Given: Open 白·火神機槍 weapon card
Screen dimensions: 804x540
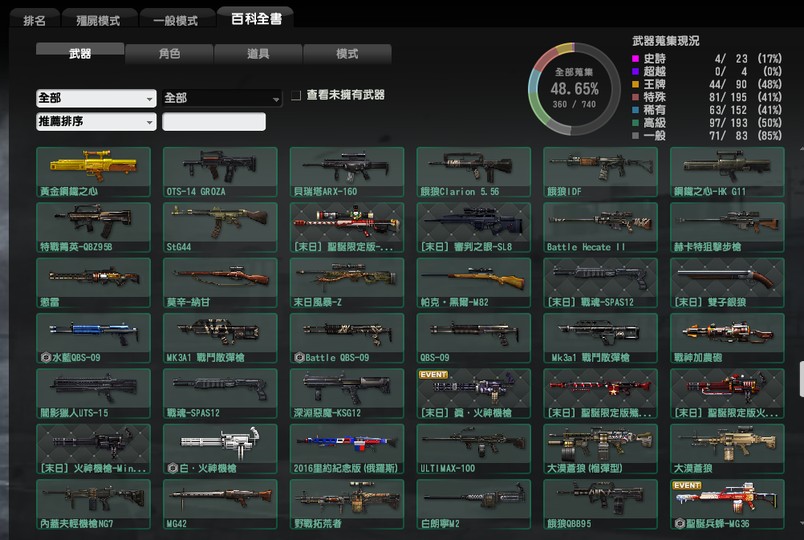Looking at the screenshot, I should (220, 449).
